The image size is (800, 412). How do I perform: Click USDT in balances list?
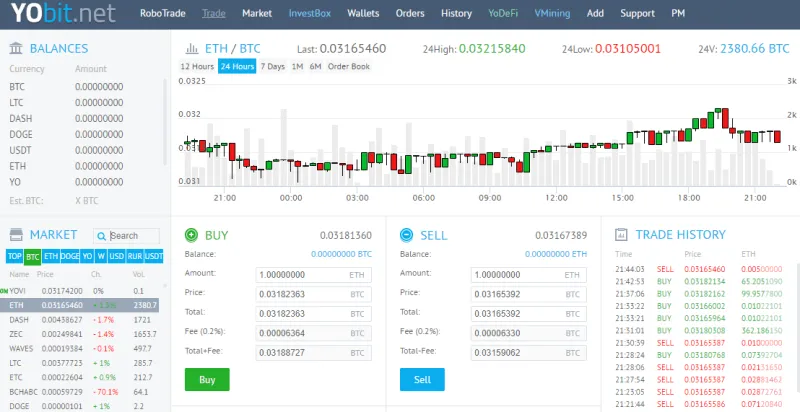(x=20, y=150)
